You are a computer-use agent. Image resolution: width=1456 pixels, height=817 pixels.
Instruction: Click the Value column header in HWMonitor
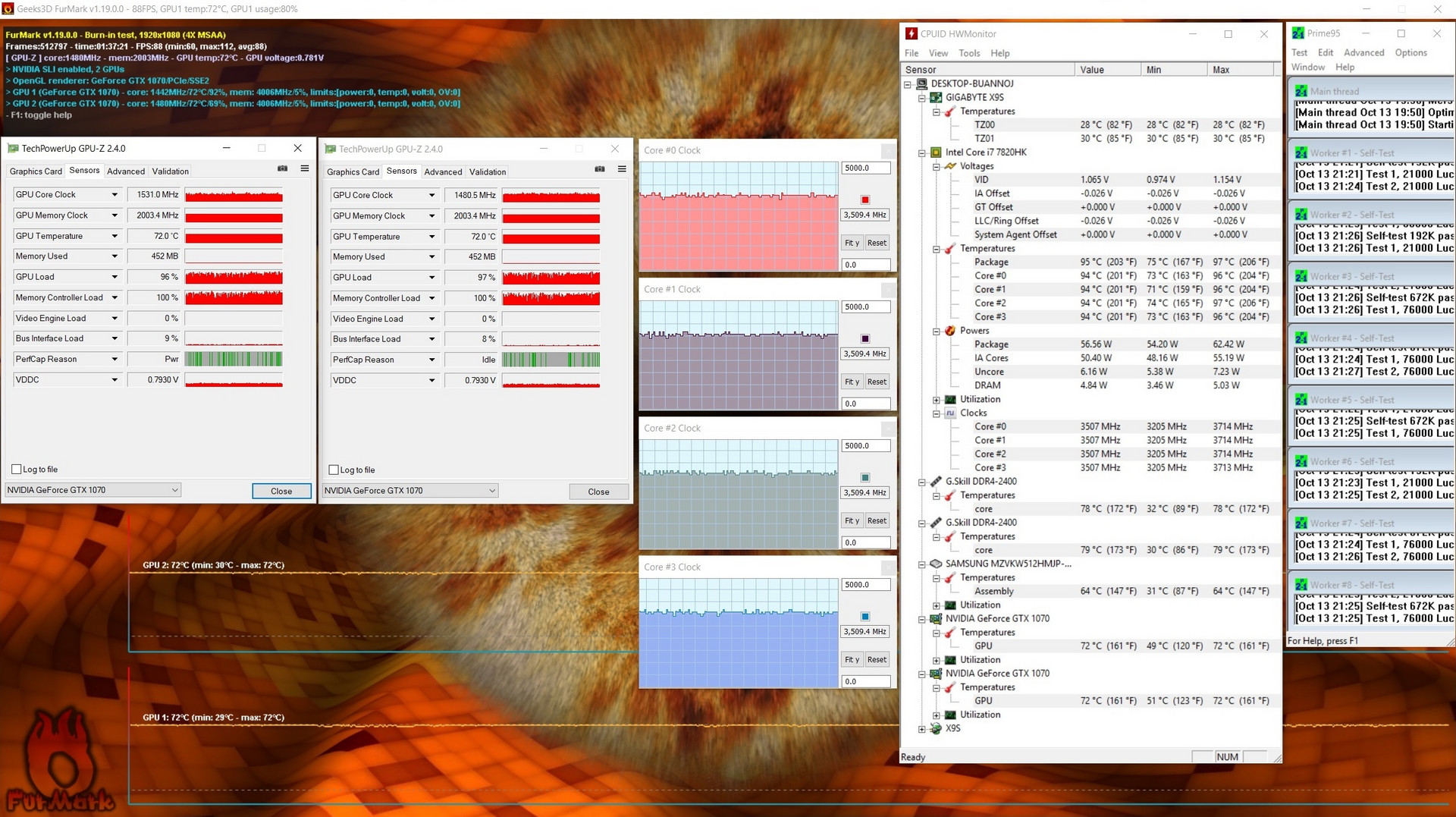point(1108,70)
